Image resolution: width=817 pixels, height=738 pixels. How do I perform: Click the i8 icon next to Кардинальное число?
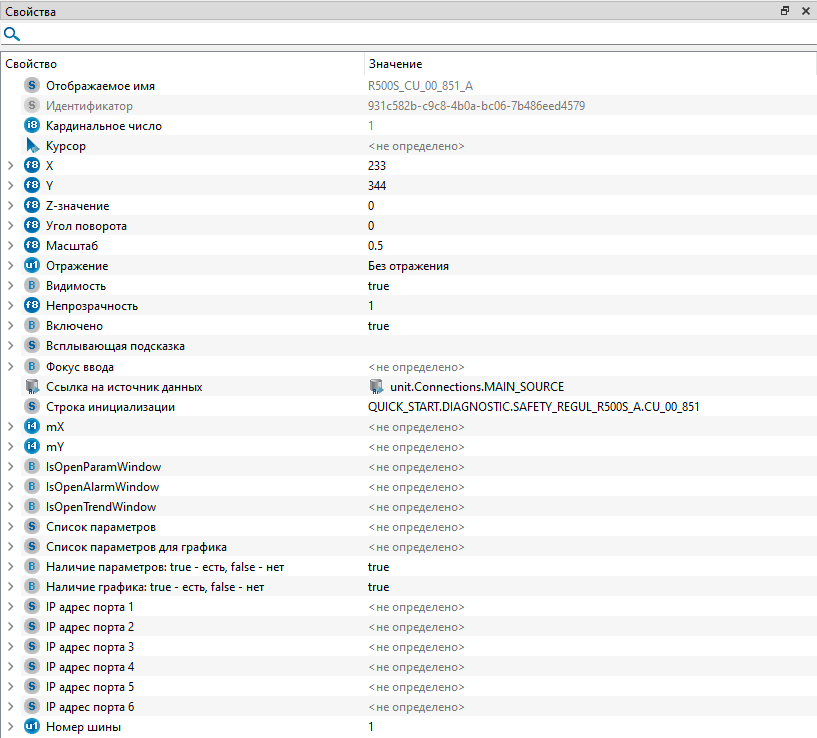[x=32, y=126]
